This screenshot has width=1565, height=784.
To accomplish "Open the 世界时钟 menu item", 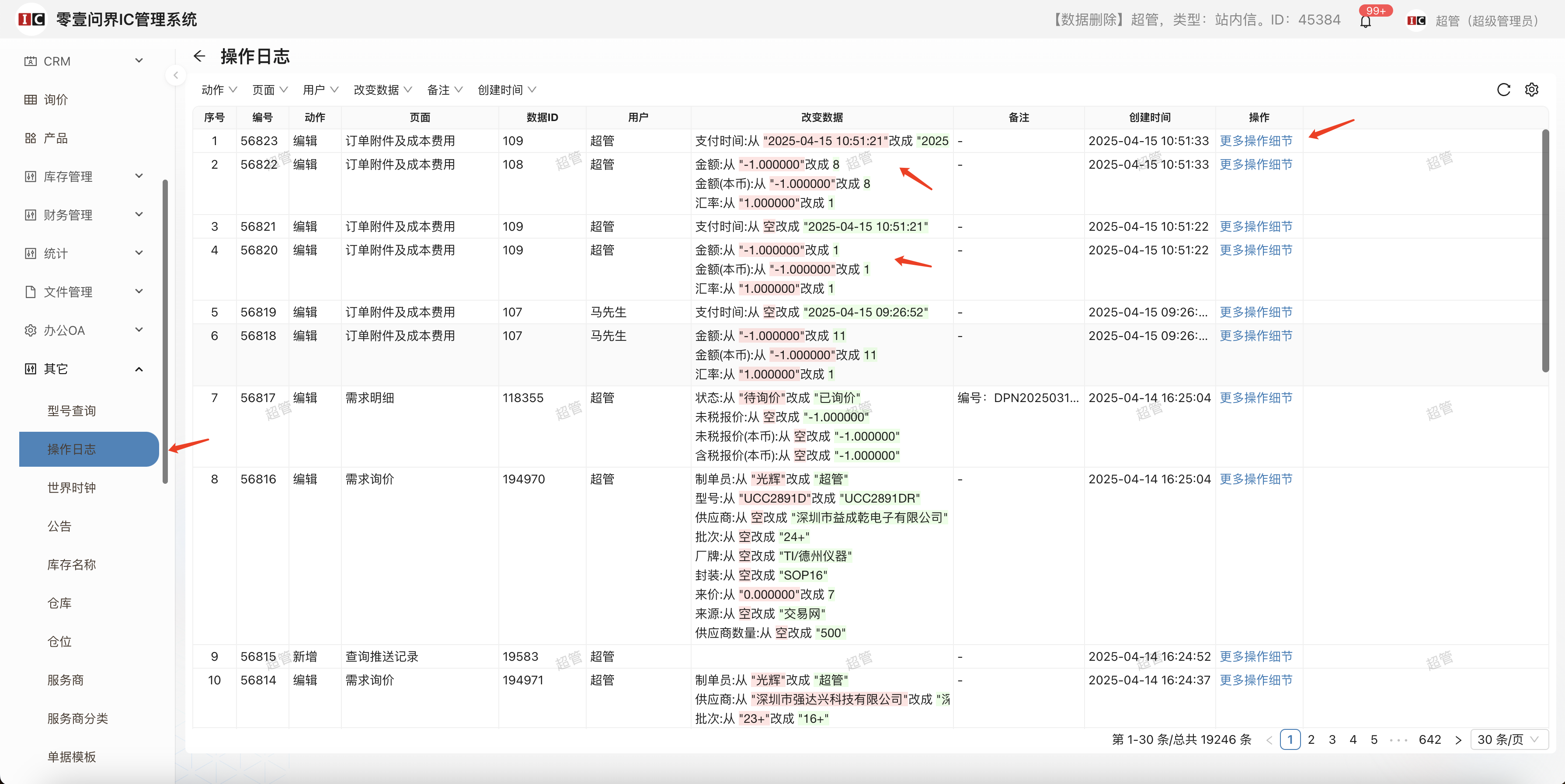I will tap(71, 488).
